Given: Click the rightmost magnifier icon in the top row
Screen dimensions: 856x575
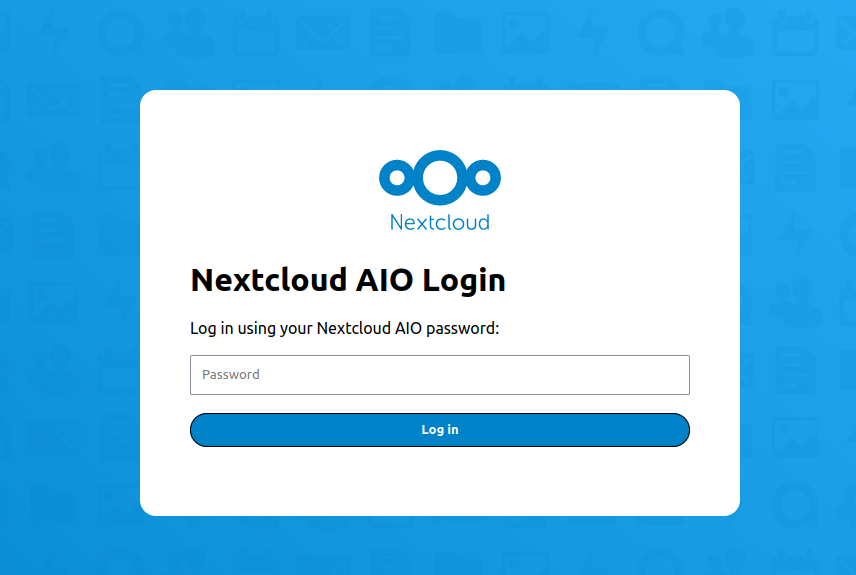Looking at the screenshot, I should (660, 34).
